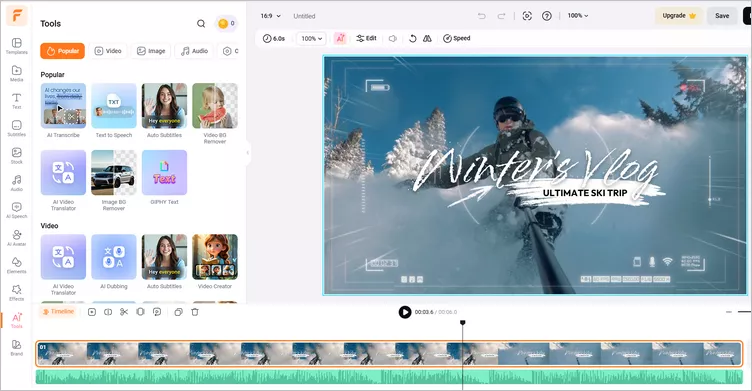
Task: Switch to the Popular tools tab
Action: point(62,51)
